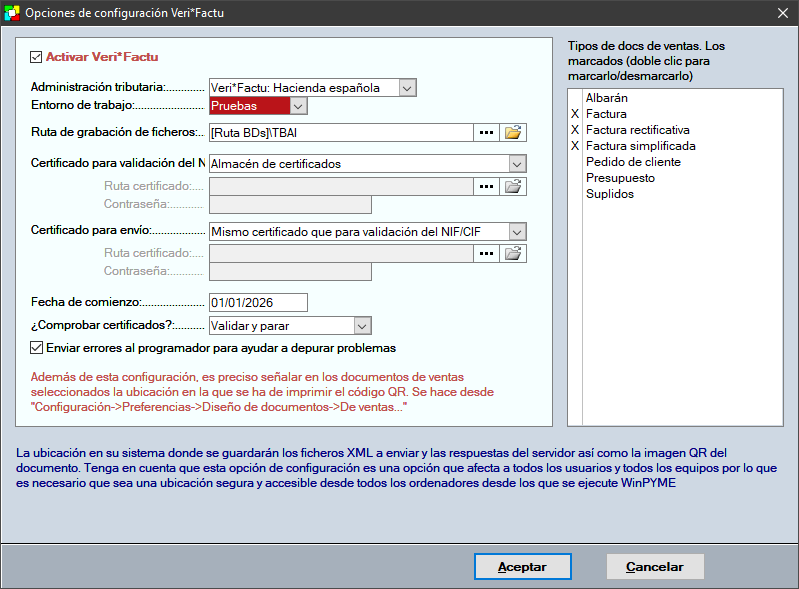Toggle Enviar errores al programador checkbox
Screen dimensions: 799x589
[36, 348]
